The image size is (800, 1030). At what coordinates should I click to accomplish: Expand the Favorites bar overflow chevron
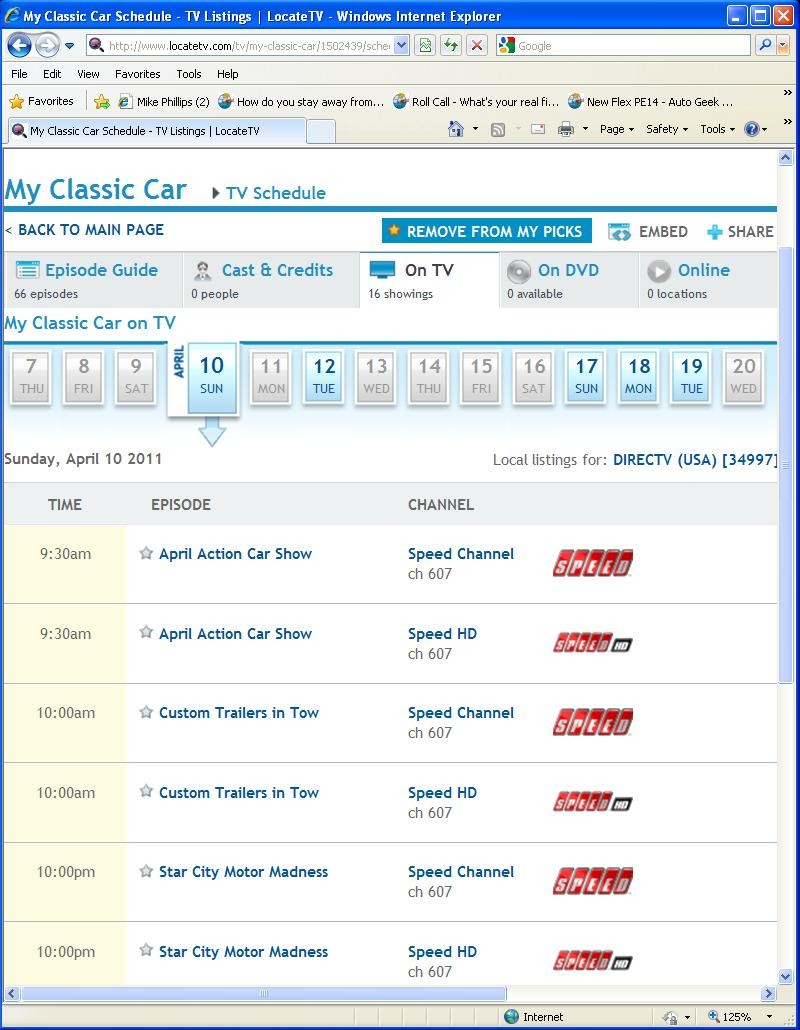tap(787, 93)
